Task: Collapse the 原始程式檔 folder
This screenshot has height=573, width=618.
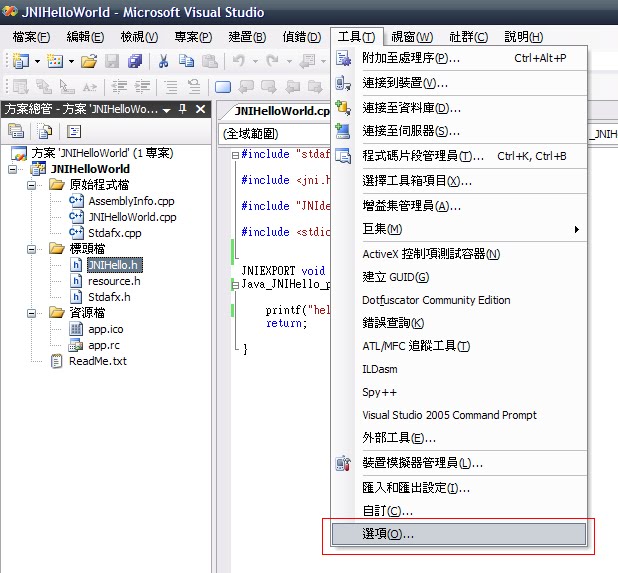Action: coord(32,185)
